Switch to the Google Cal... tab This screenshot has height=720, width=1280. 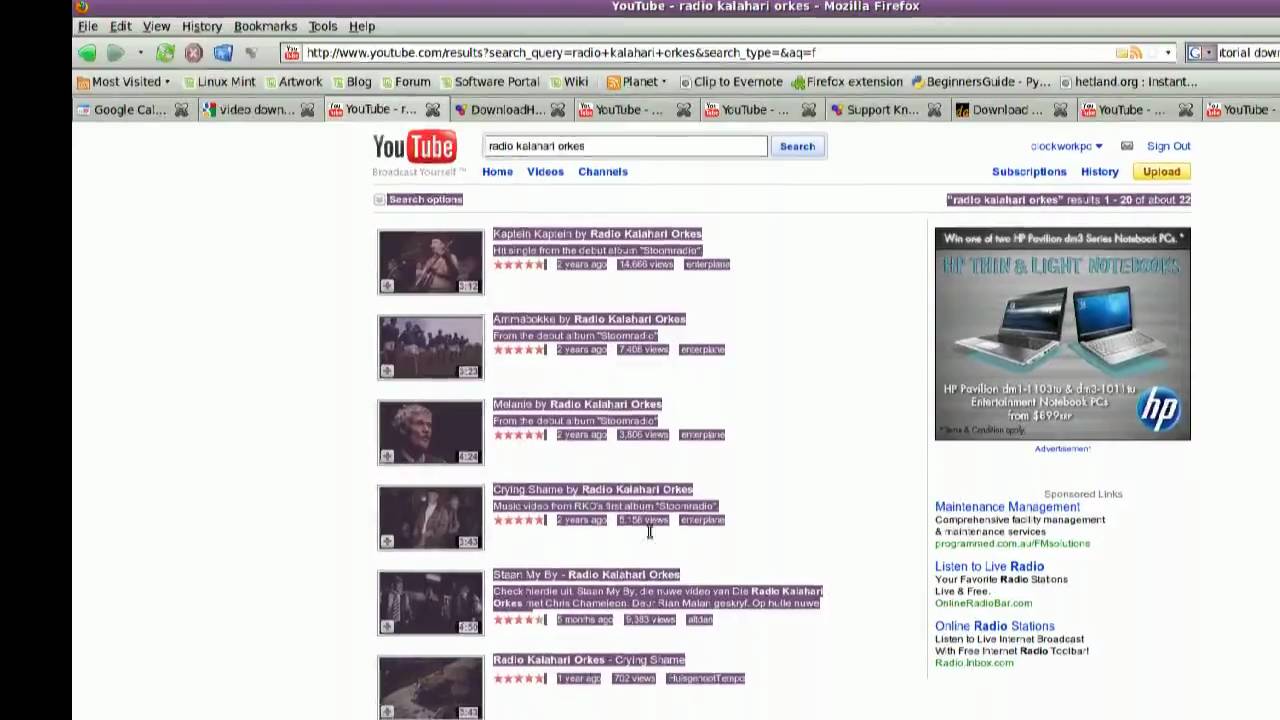point(122,110)
